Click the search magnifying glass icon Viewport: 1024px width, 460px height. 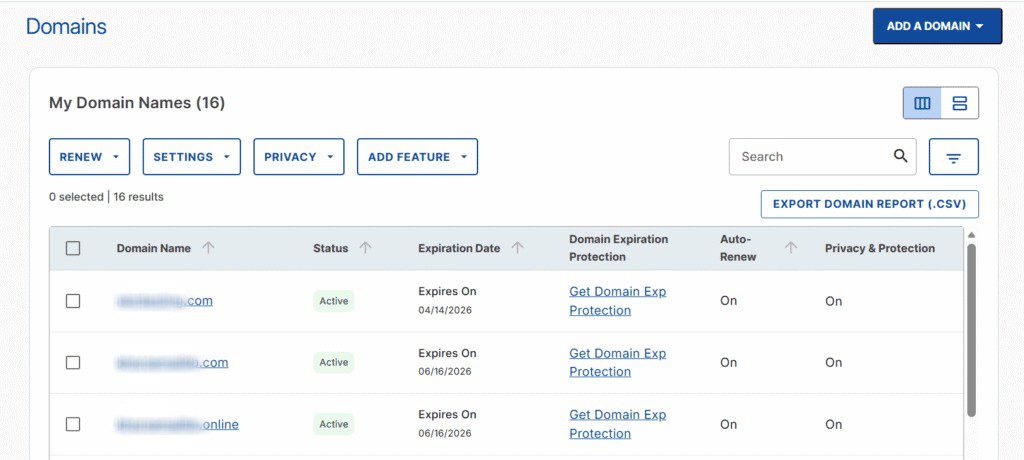(x=900, y=156)
